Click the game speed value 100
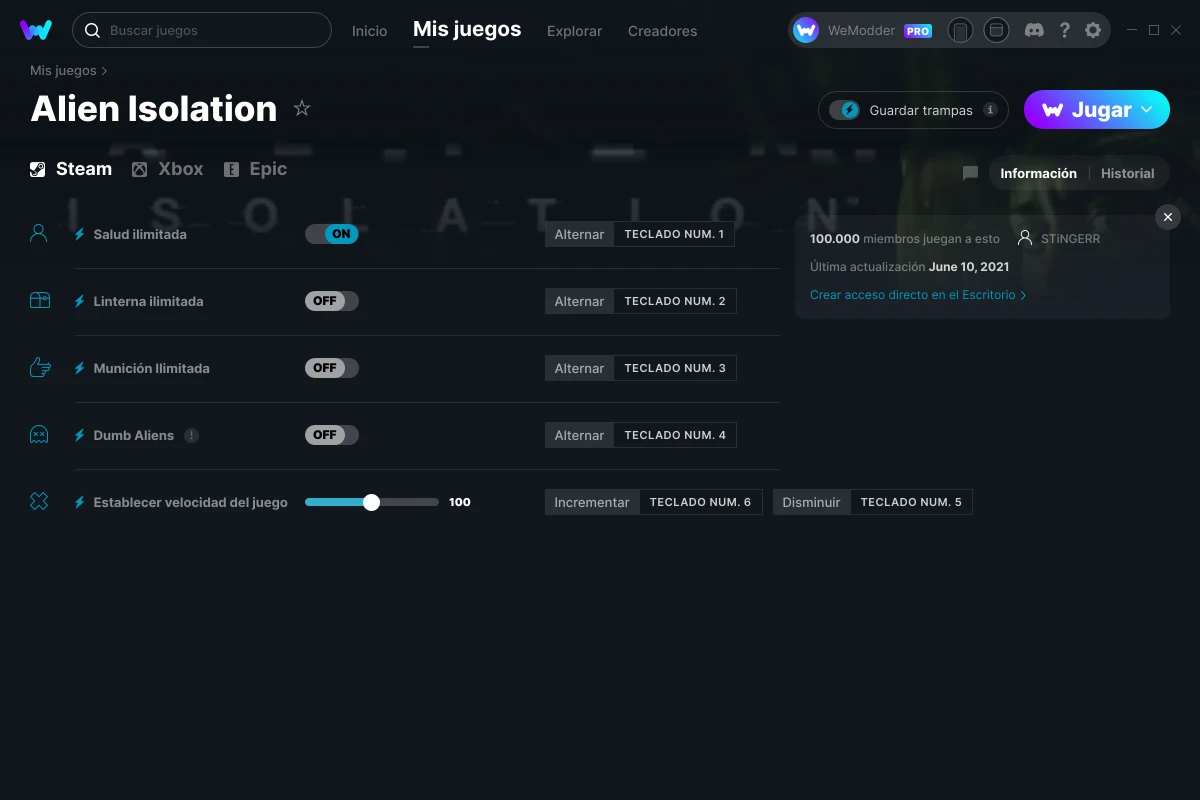Viewport: 1200px width, 800px height. click(460, 502)
